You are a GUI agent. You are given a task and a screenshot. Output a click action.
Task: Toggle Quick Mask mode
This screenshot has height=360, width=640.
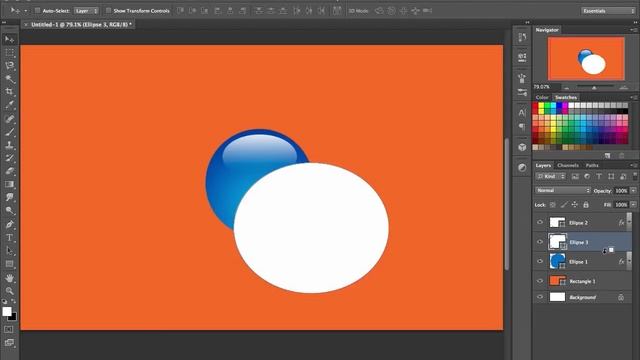pyautogui.click(x=9, y=329)
